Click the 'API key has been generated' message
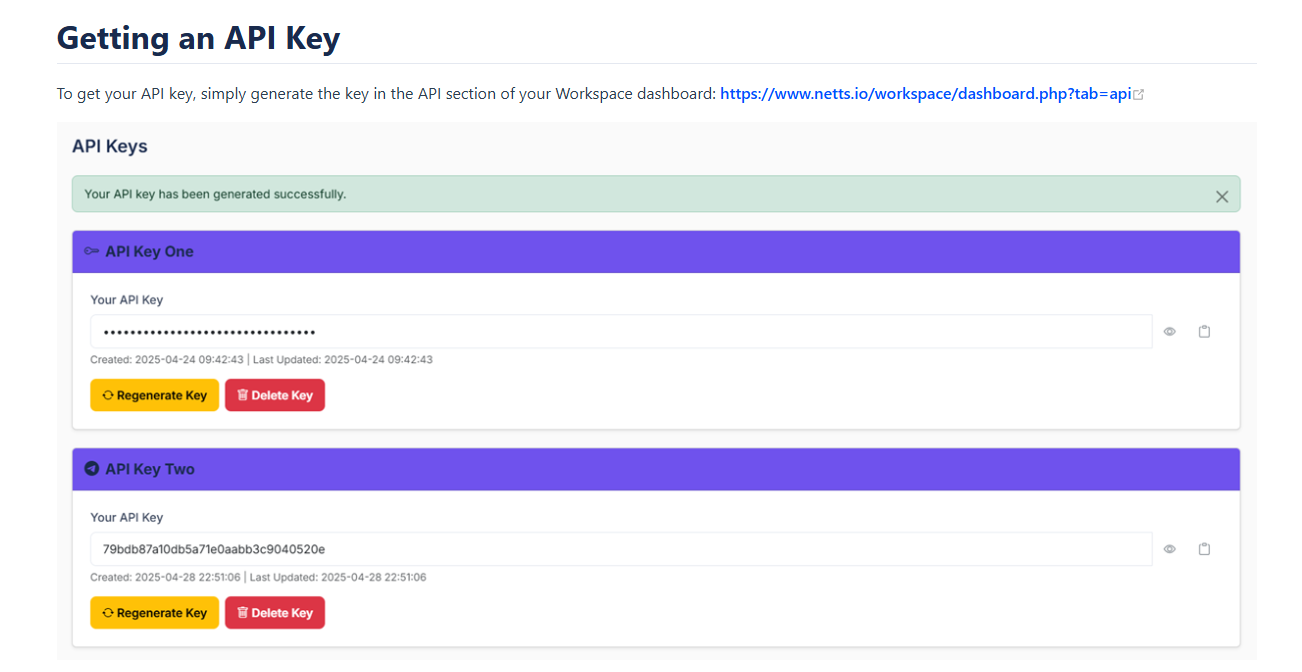The image size is (1302, 672). 215,194
